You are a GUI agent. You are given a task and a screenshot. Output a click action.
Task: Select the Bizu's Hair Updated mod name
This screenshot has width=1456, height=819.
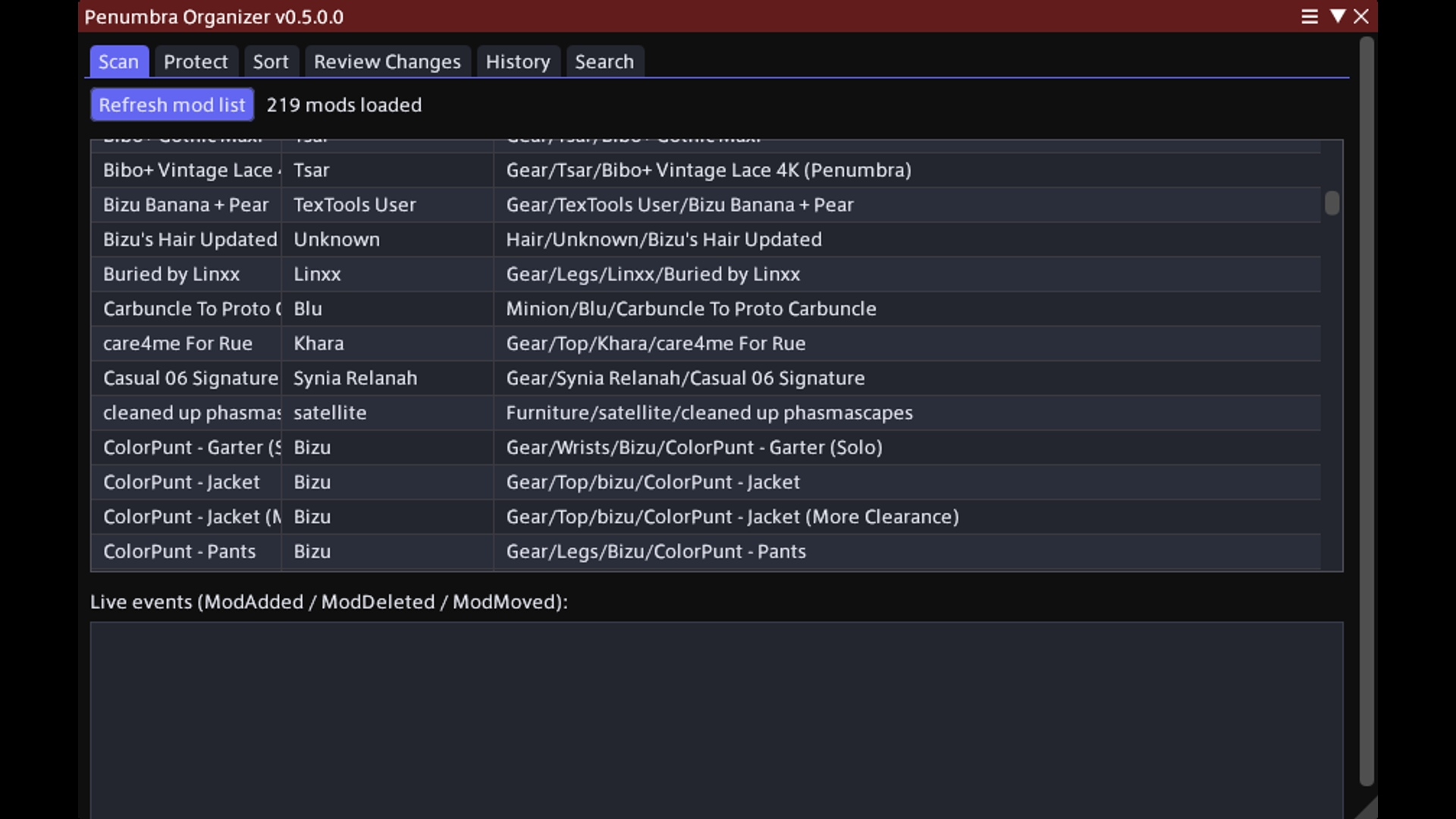point(190,240)
